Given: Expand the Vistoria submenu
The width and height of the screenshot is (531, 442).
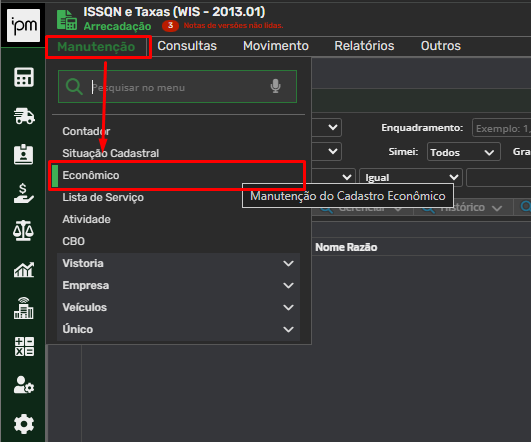Looking at the screenshot, I should coord(178,264).
